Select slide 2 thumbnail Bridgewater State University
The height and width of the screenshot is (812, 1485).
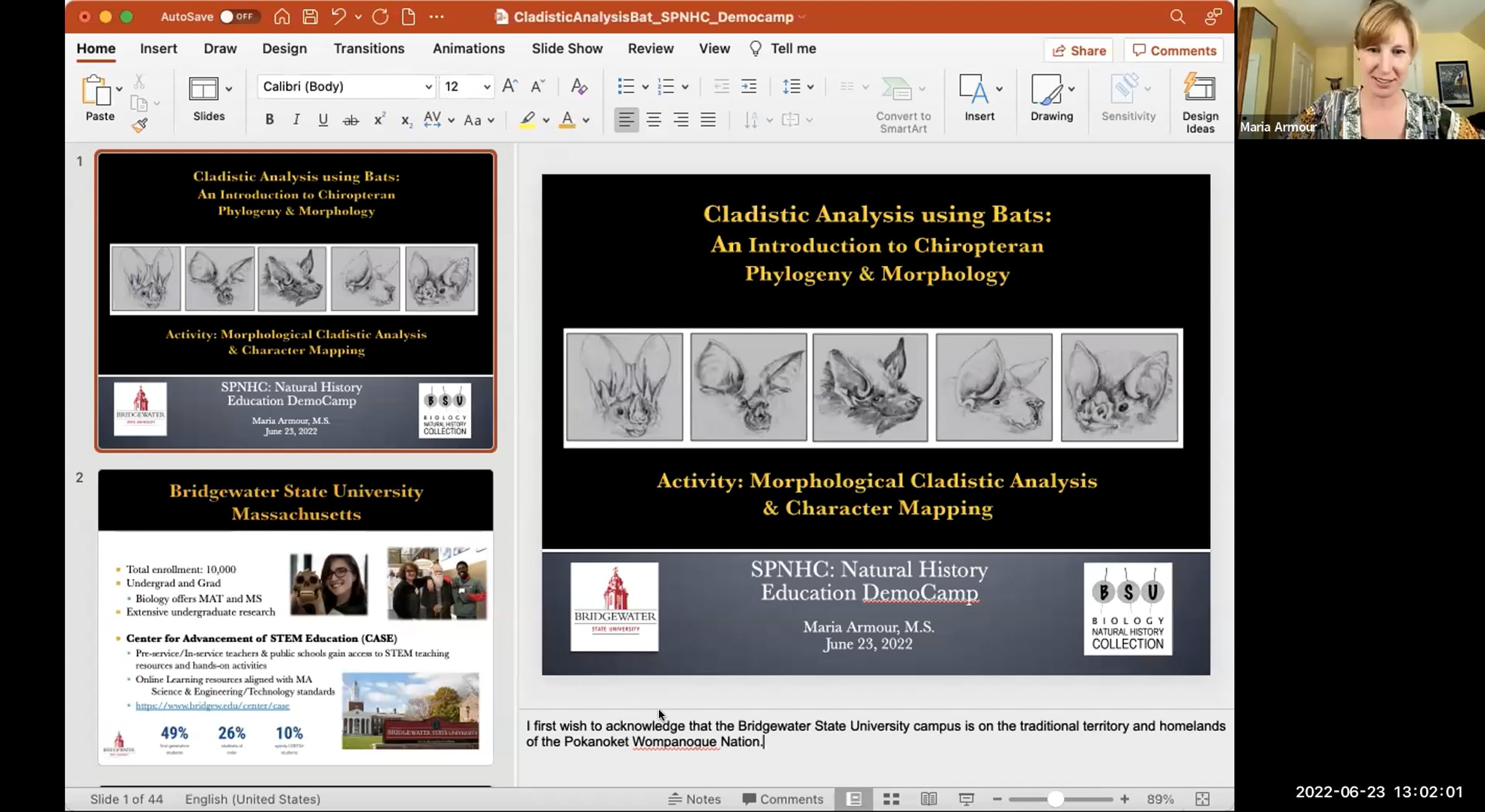295,616
